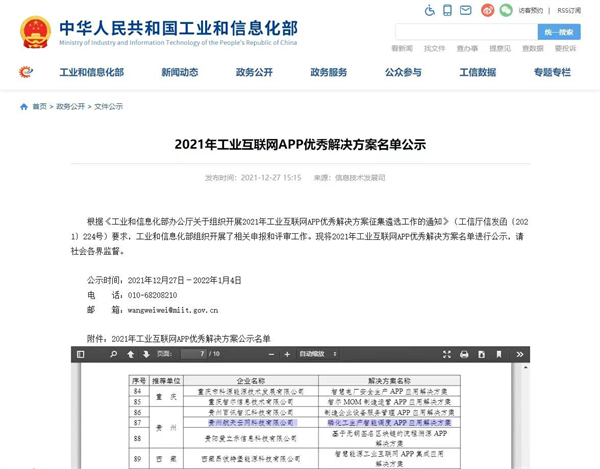The height and width of the screenshot is (469, 600).
Task: Open the 自动缩放 zoom dropdown
Action: click(318, 354)
